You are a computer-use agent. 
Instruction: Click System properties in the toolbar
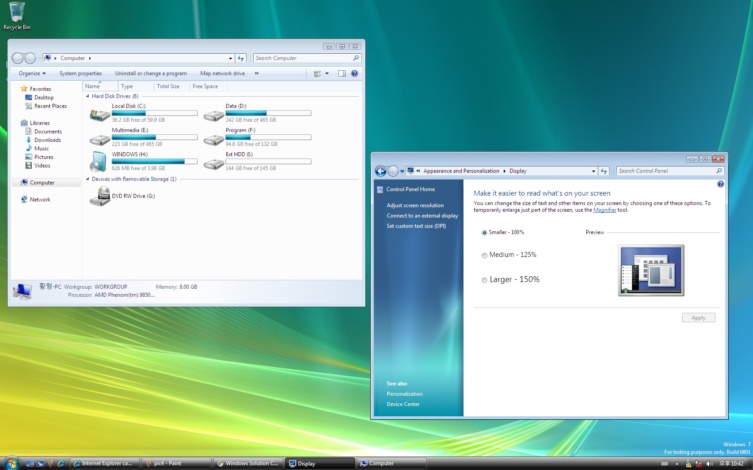click(x=81, y=73)
